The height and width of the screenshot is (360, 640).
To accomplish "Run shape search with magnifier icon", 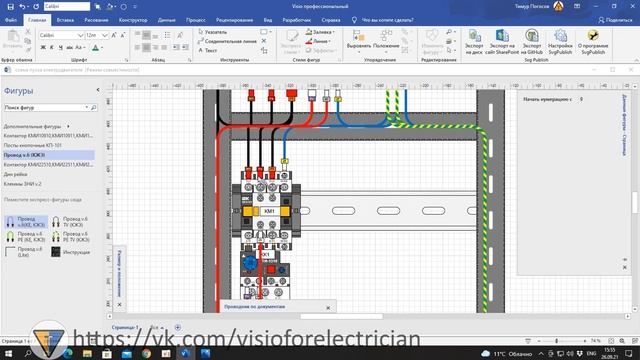I will (93, 107).
